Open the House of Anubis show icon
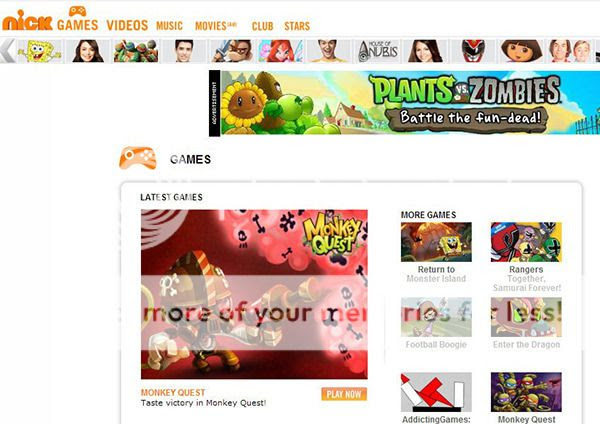 (x=378, y=51)
